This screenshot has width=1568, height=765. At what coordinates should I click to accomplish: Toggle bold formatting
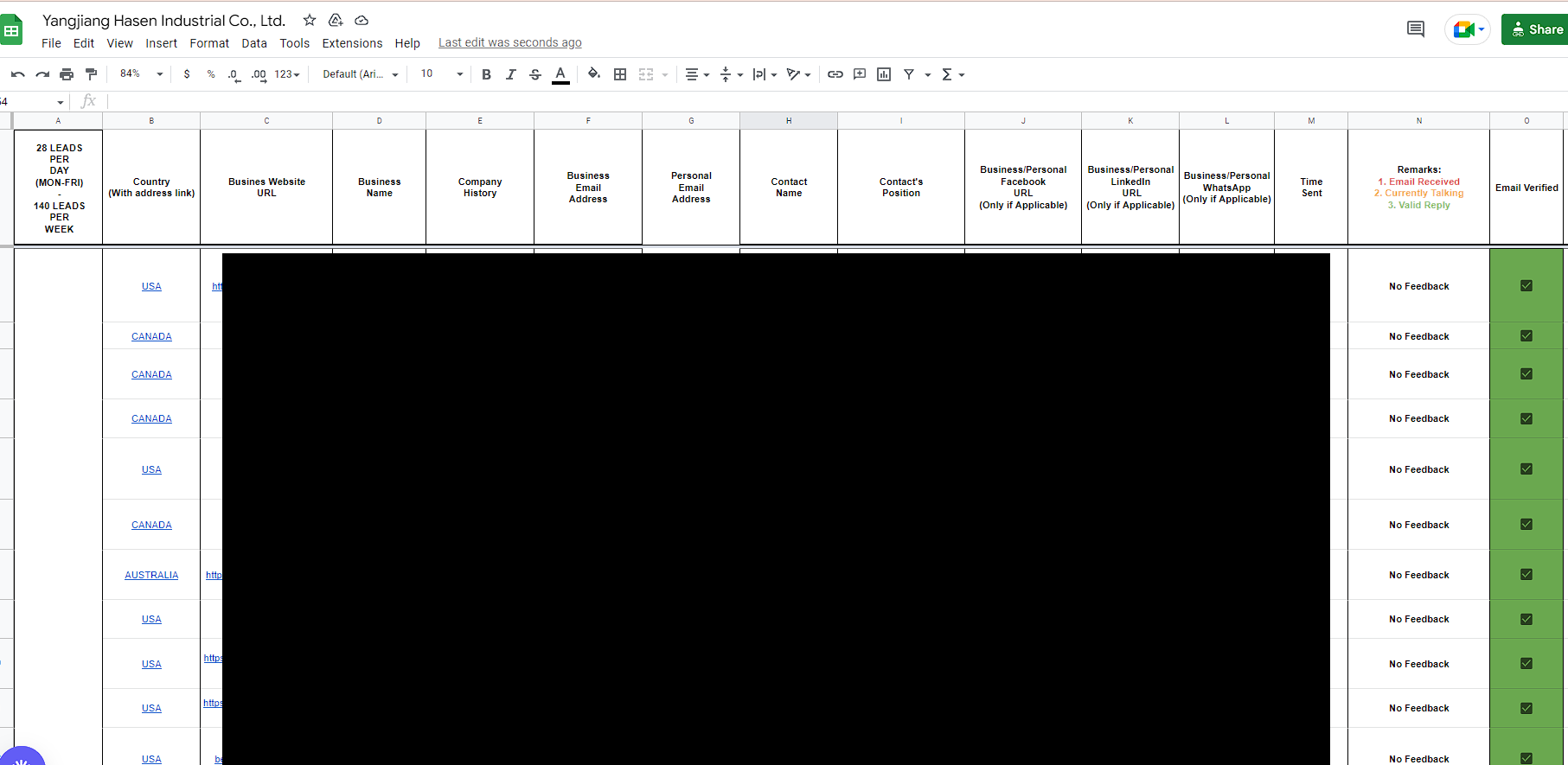coord(486,74)
